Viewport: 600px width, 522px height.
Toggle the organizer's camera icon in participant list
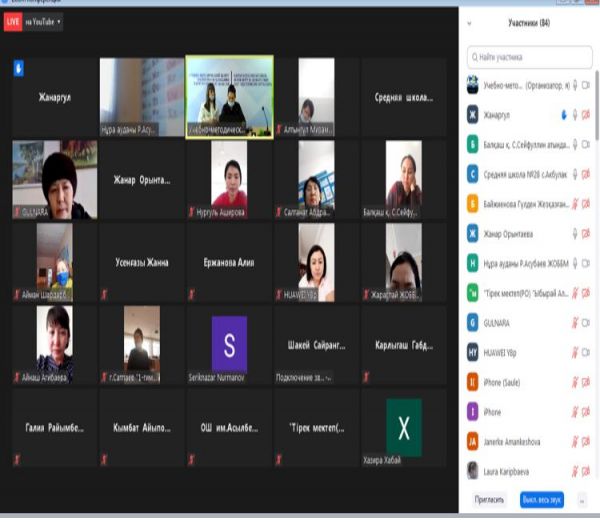(x=587, y=86)
